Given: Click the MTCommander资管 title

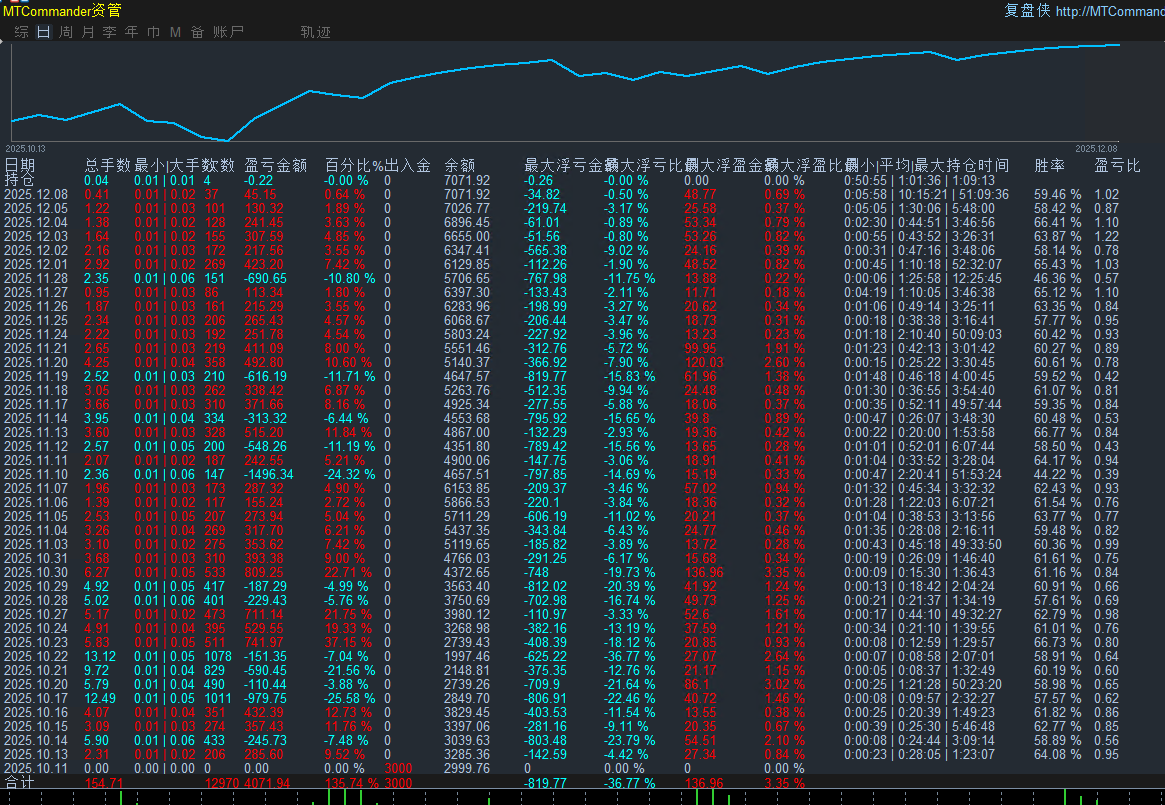Looking at the screenshot, I should point(62,11).
